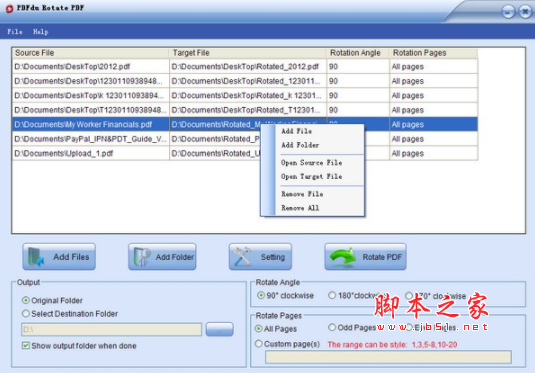Click the Rotated_T12301 target file cell
The width and height of the screenshot is (535, 373).
(x=248, y=110)
